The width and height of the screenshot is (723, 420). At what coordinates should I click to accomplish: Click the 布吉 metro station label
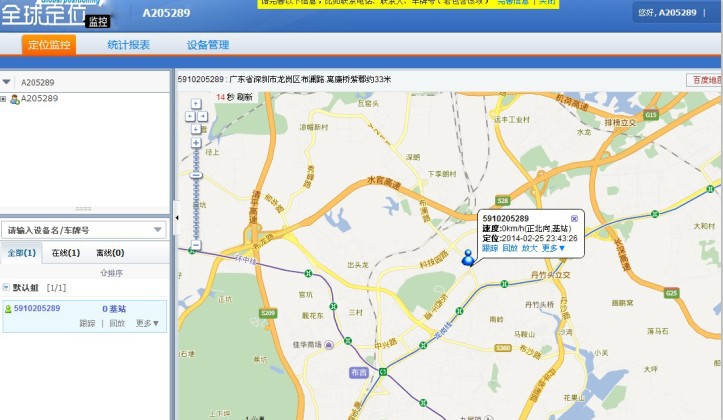point(359,372)
